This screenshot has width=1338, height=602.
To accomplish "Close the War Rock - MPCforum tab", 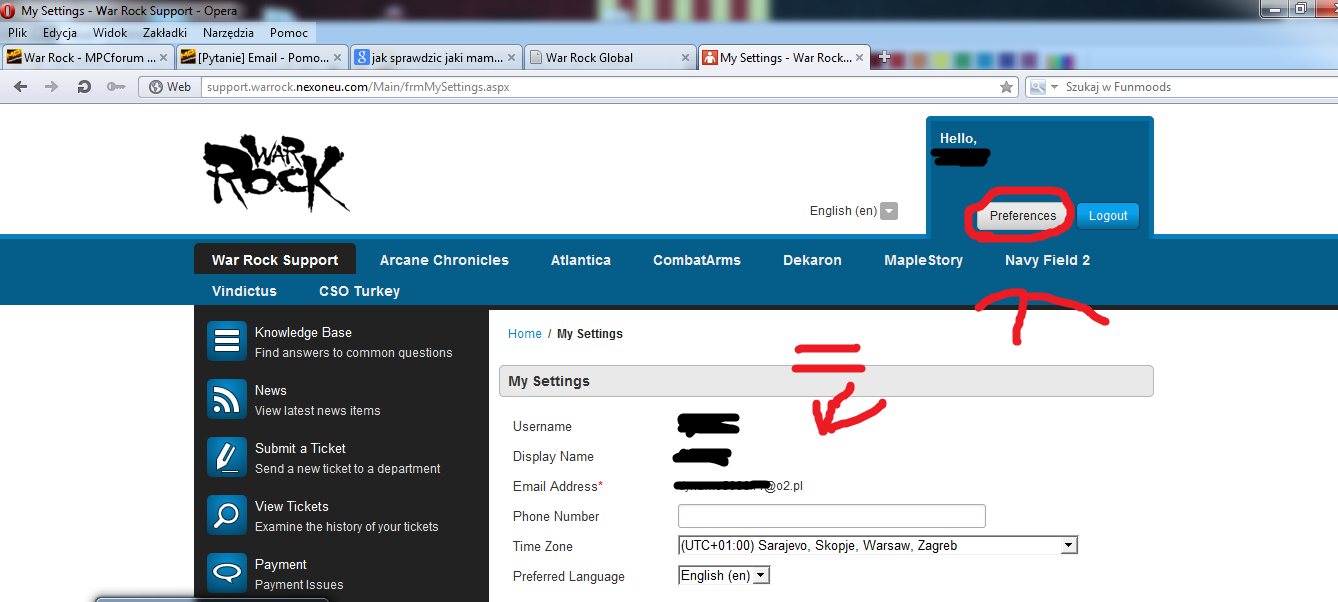I will [165, 58].
